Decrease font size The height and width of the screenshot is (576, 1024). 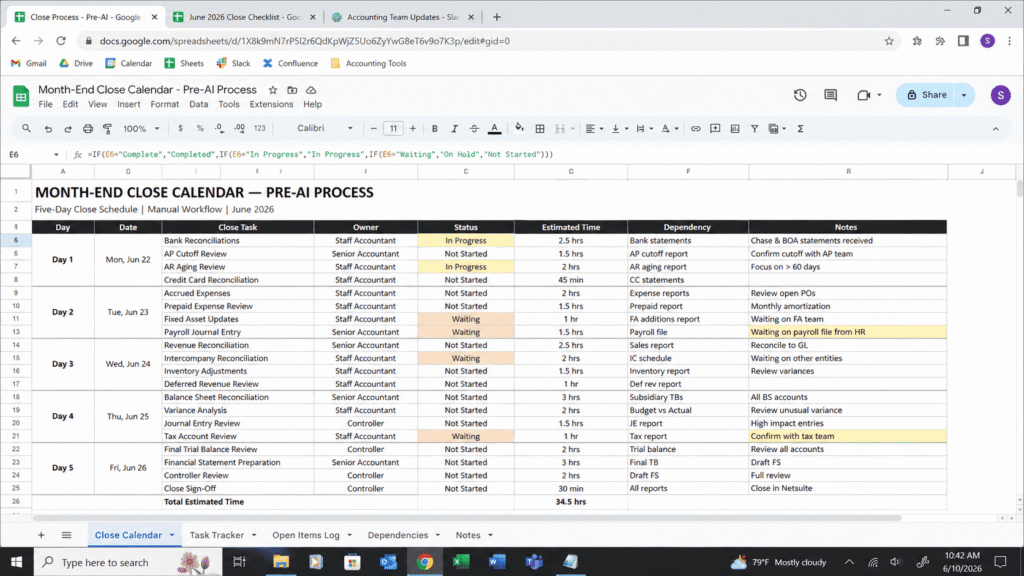pos(374,129)
